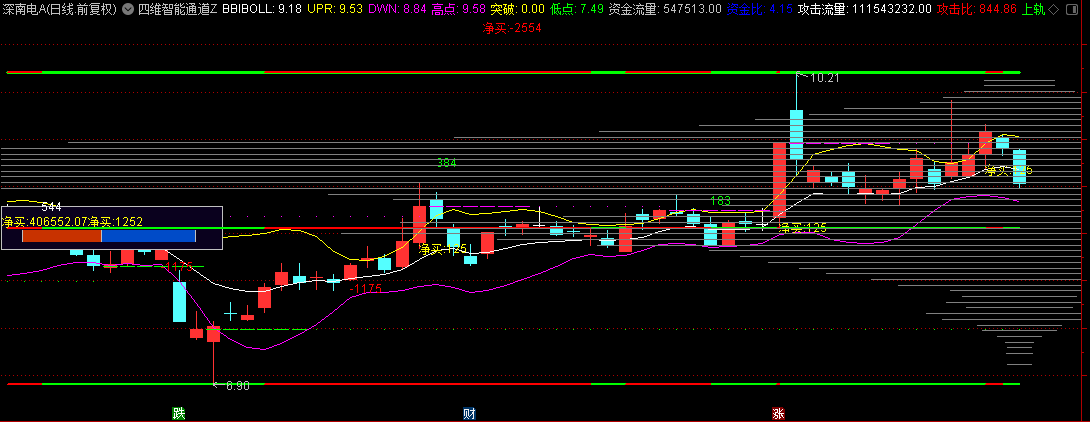The width and height of the screenshot is (1090, 422).
Task: Click the red 攻击比: 844.86 readout
Action: [x=977, y=9]
